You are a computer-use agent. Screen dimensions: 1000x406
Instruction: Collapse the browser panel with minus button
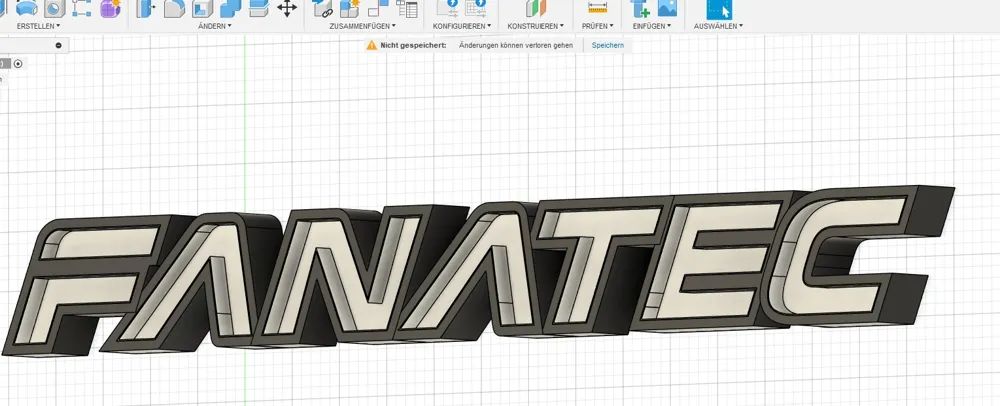click(x=59, y=45)
